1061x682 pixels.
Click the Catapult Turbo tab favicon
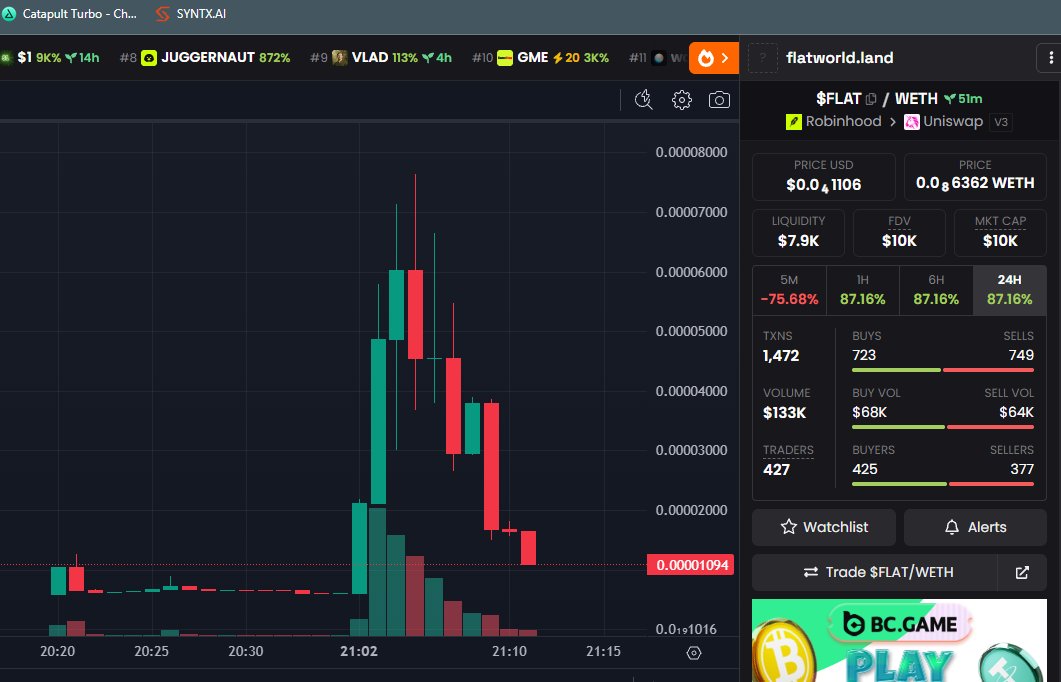[9, 14]
